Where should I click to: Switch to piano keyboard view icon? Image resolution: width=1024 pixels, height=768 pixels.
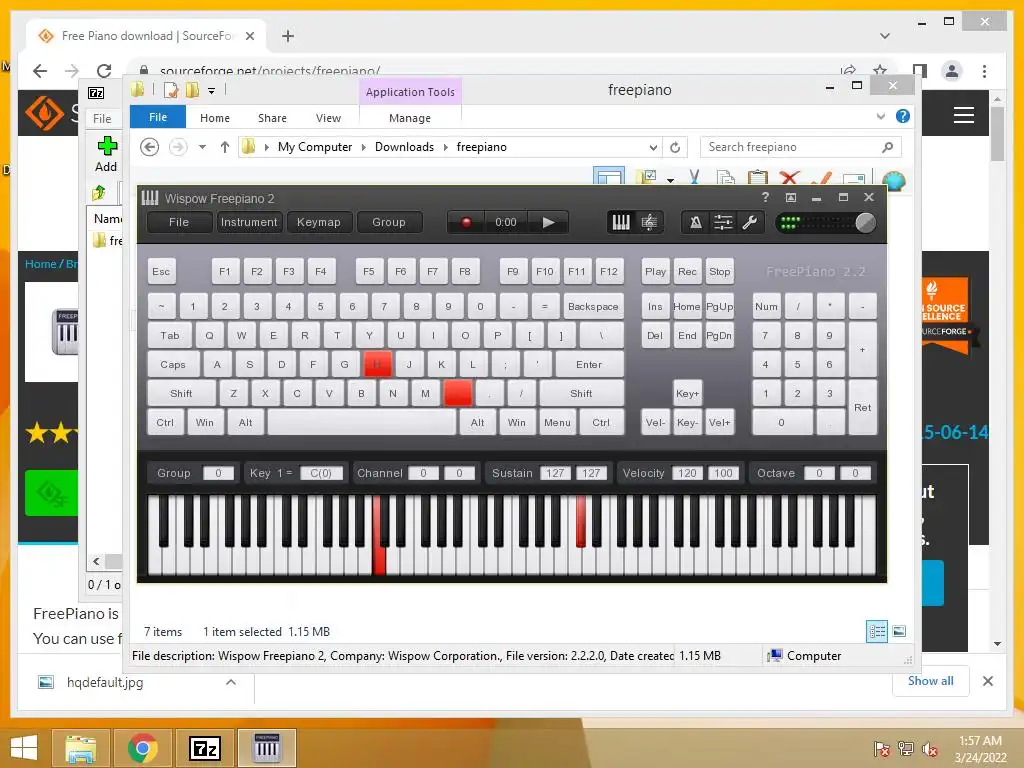pos(620,223)
